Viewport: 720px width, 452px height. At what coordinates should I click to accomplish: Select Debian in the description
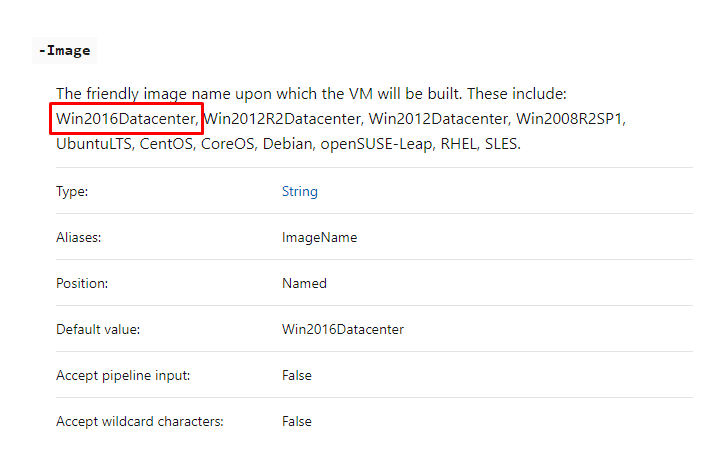[287, 144]
